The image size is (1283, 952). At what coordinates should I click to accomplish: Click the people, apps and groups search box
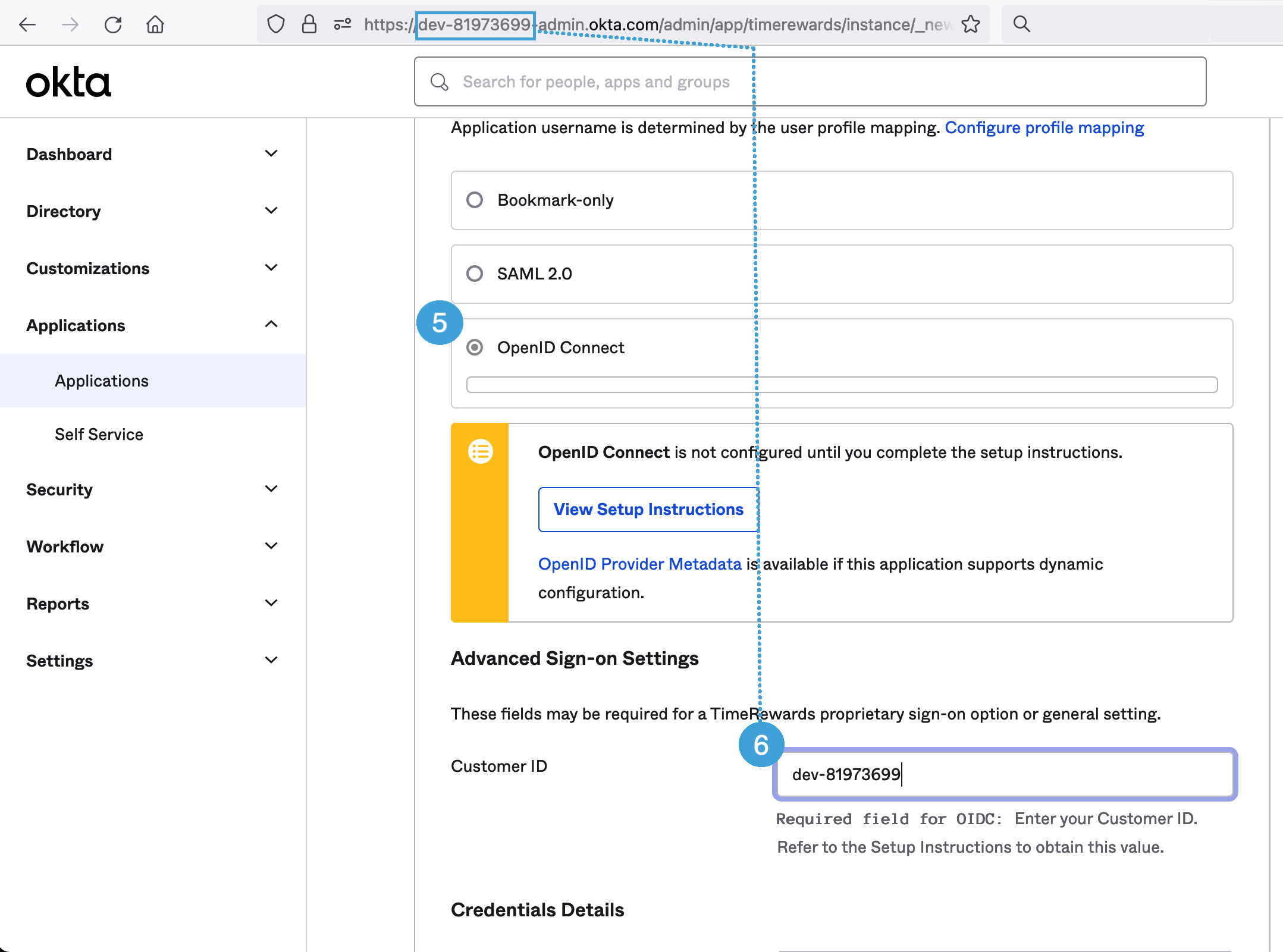click(809, 81)
